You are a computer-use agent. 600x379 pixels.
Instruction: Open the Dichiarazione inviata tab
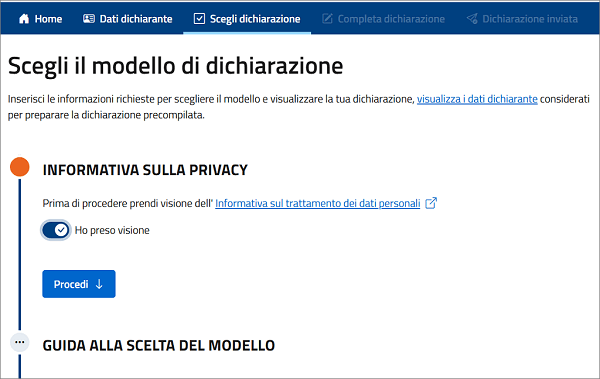[x=522, y=19]
